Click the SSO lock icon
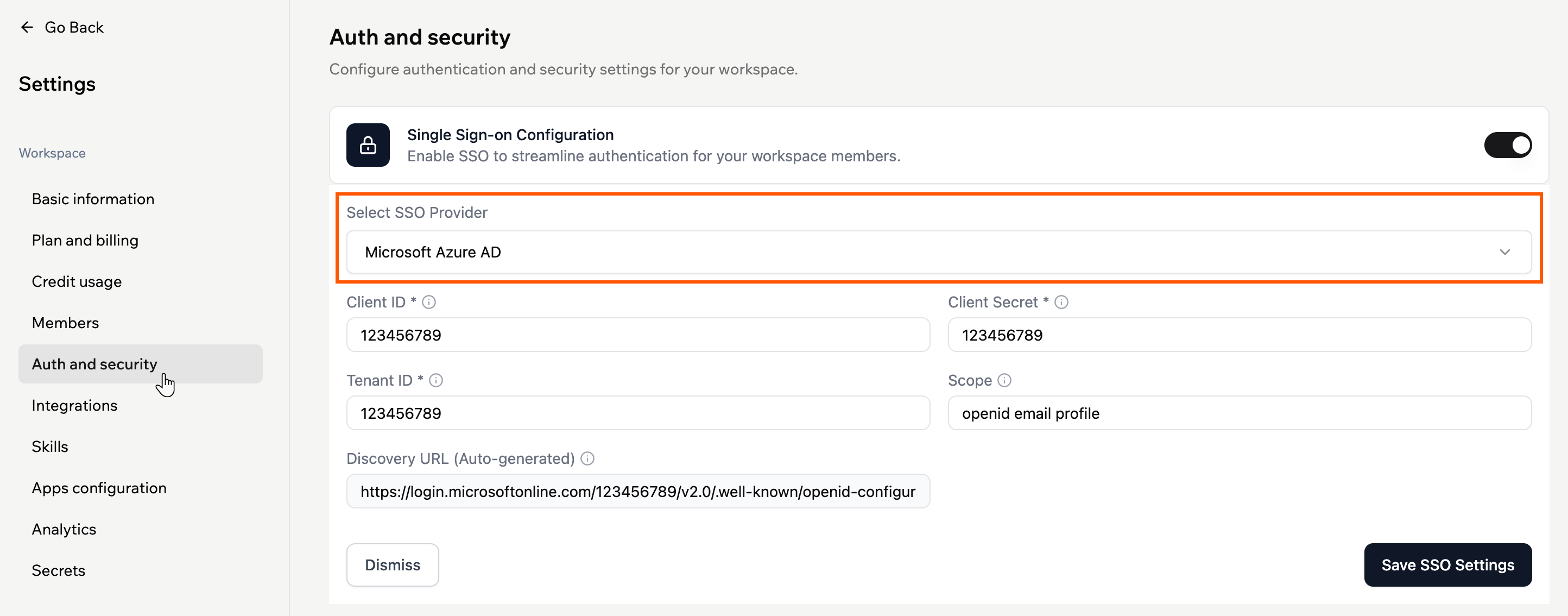 tap(368, 145)
